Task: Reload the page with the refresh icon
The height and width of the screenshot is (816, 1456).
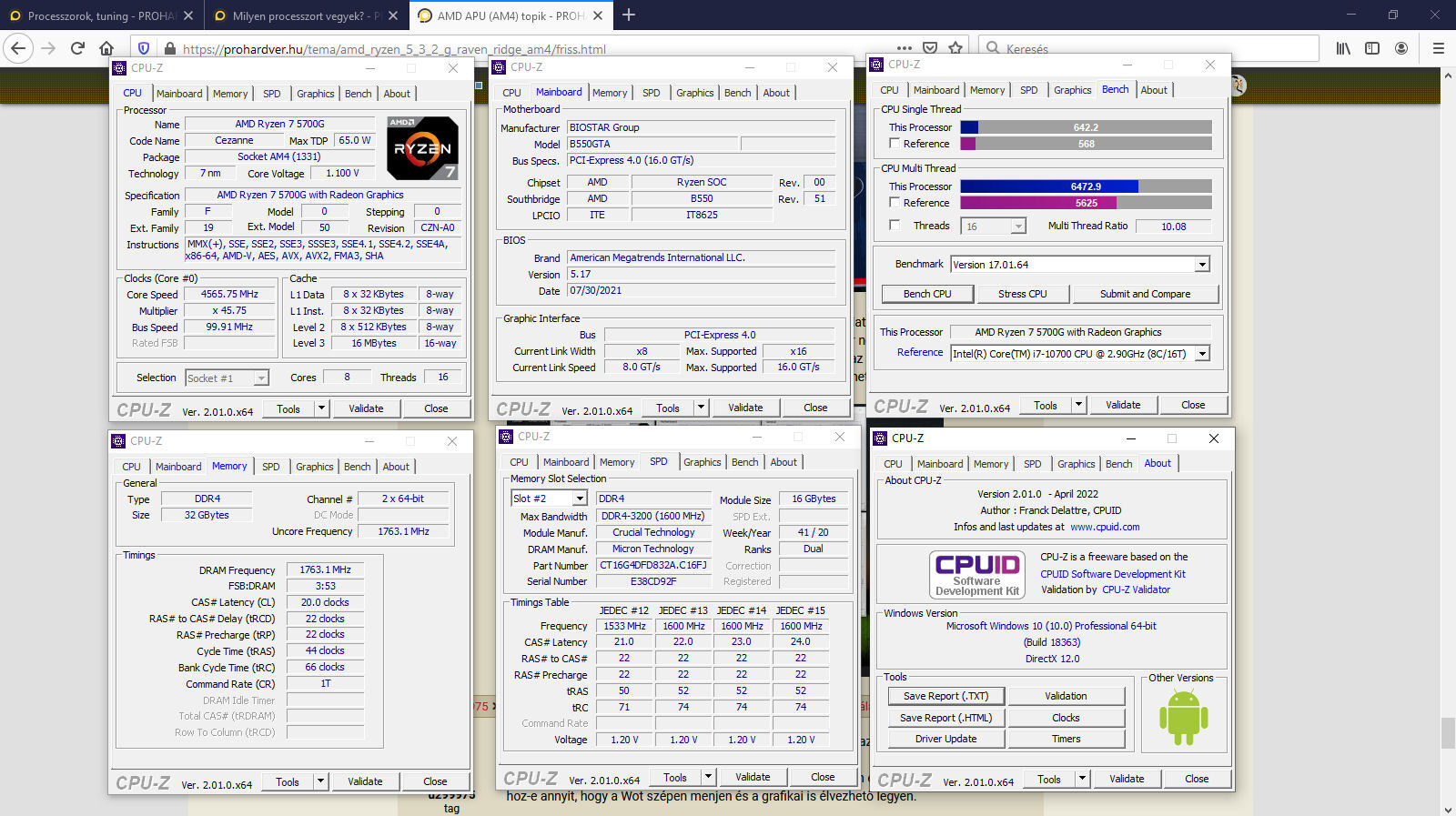Action: click(x=78, y=48)
